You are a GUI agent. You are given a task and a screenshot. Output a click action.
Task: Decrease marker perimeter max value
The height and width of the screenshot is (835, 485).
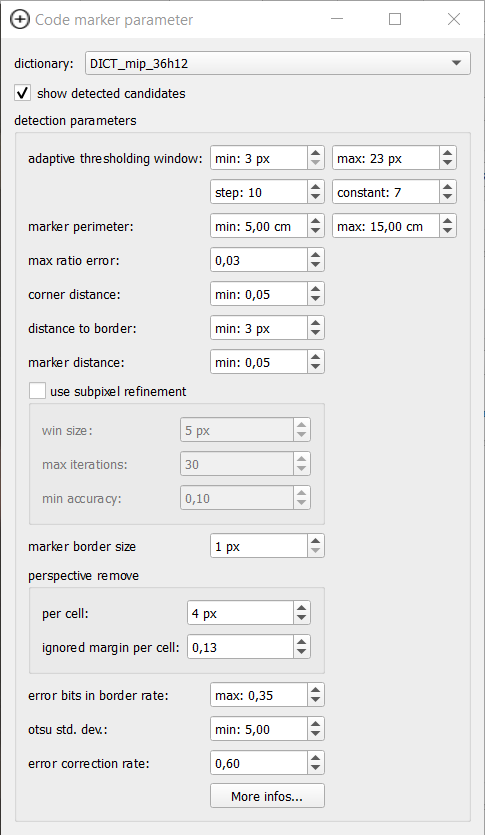[x=448, y=232]
